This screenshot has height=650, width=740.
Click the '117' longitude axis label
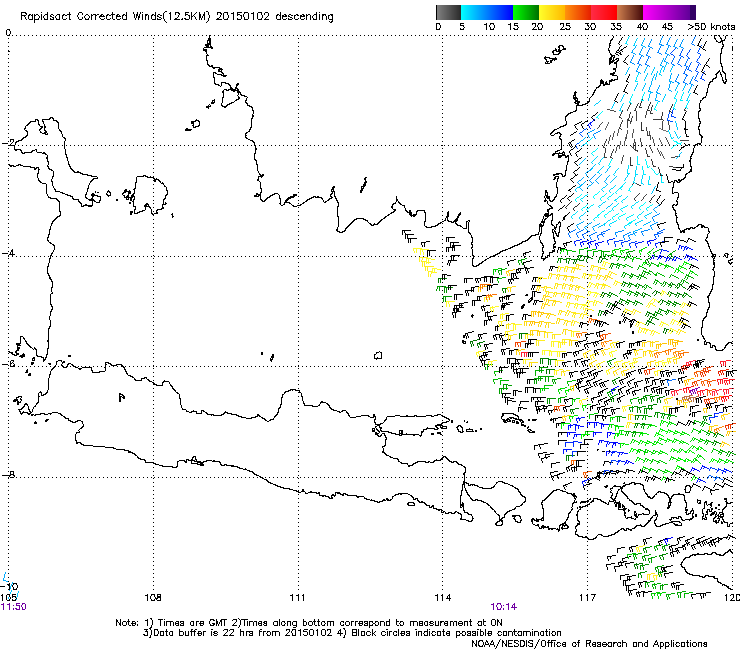(587, 598)
